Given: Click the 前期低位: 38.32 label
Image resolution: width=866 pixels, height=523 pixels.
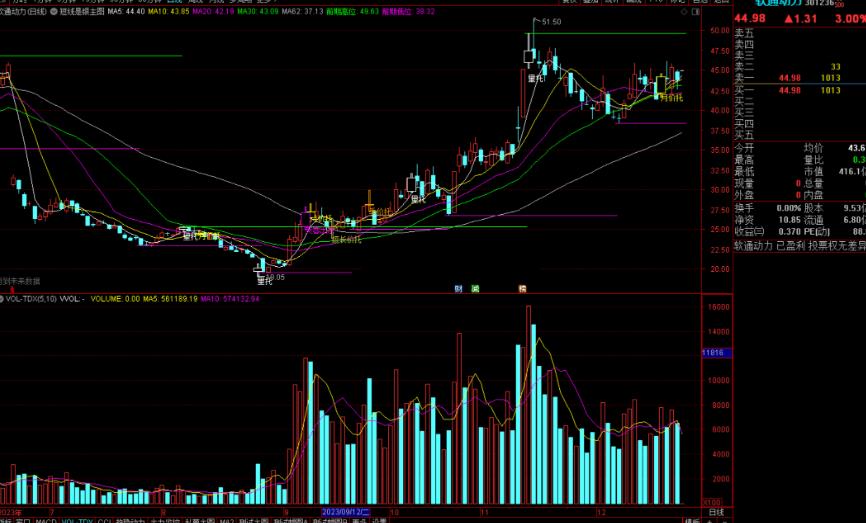Looking at the screenshot, I should 409,12.
